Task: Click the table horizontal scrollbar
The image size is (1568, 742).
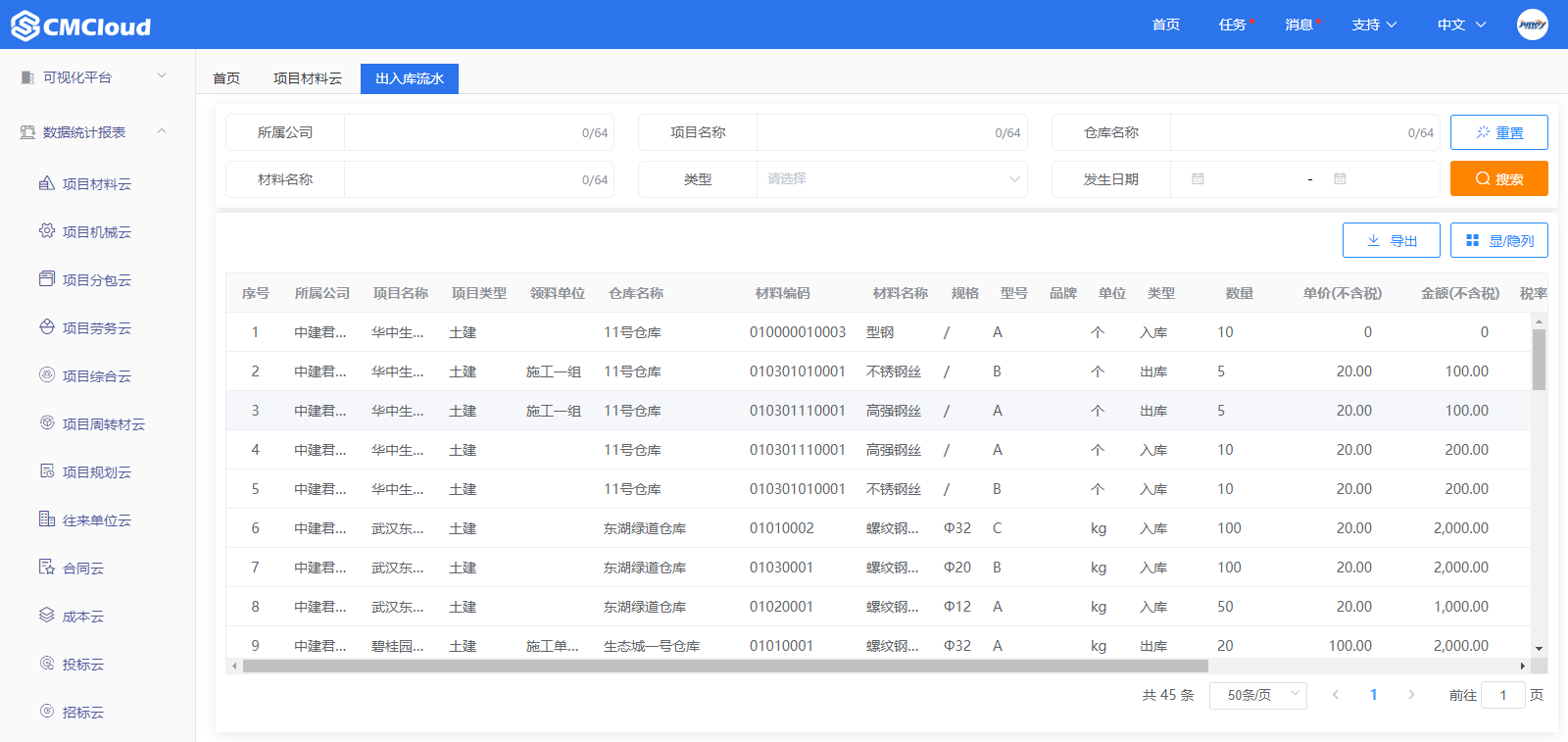Action: click(725, 666)
